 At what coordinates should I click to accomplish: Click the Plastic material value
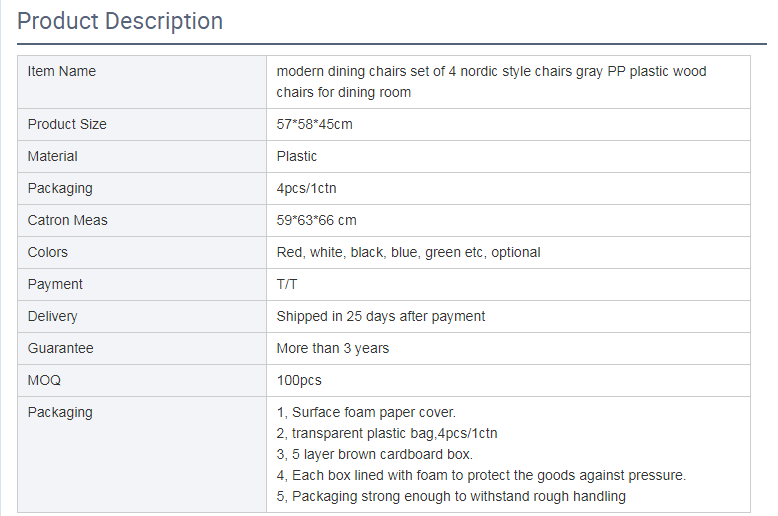coord(297,156)
